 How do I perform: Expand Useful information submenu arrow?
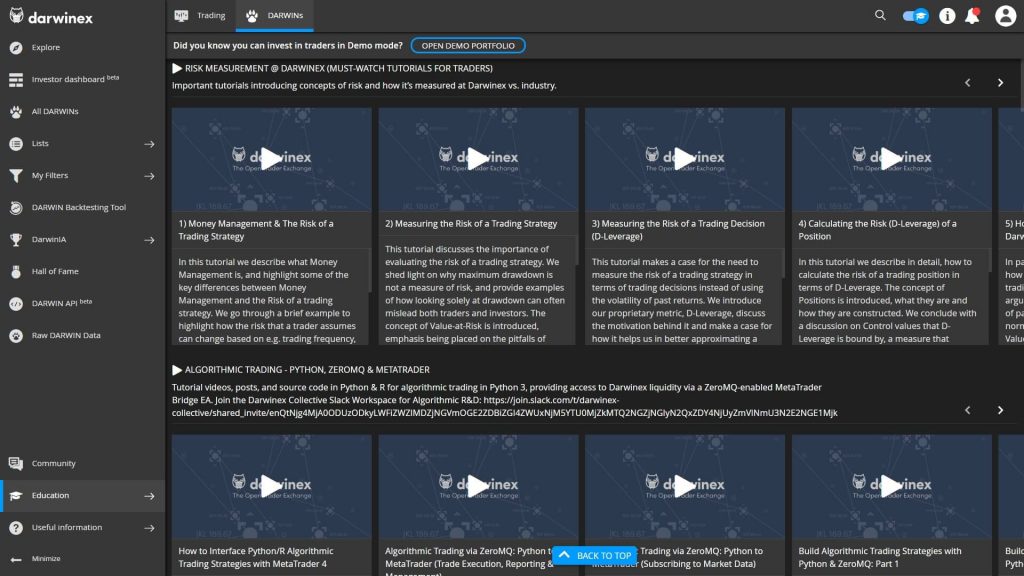tap(150, 528)
